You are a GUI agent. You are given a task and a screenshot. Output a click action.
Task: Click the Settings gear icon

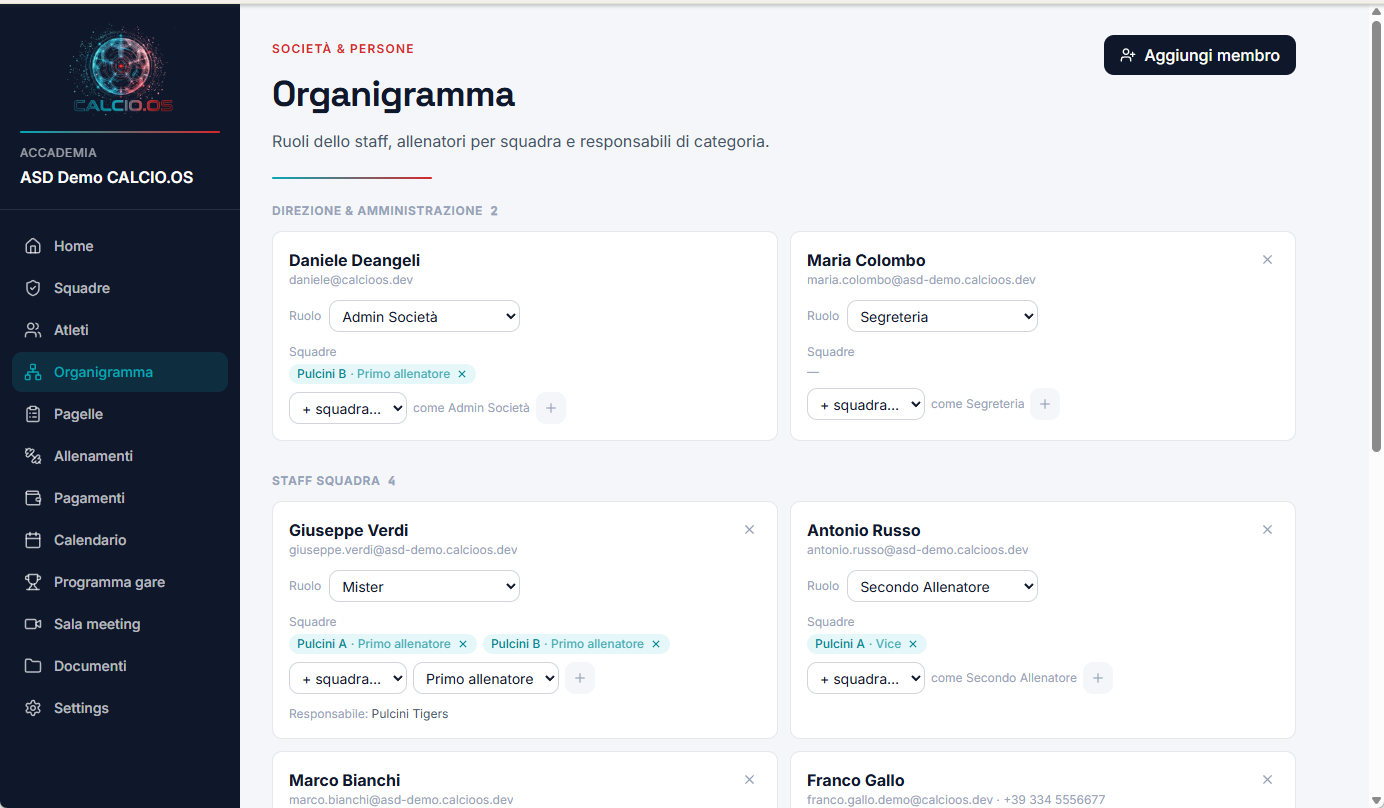point(33,708)
